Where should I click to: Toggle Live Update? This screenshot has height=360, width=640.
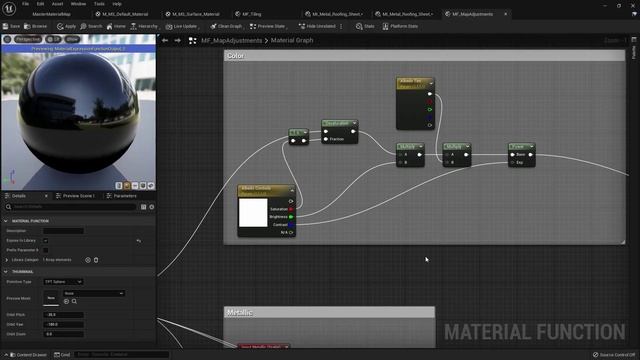182,26
